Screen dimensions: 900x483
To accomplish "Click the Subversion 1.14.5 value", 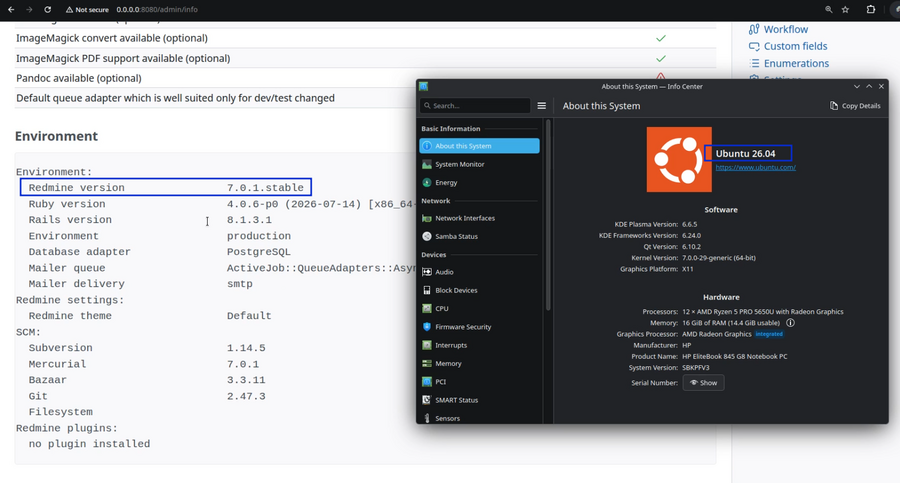I will click(246, 348).
